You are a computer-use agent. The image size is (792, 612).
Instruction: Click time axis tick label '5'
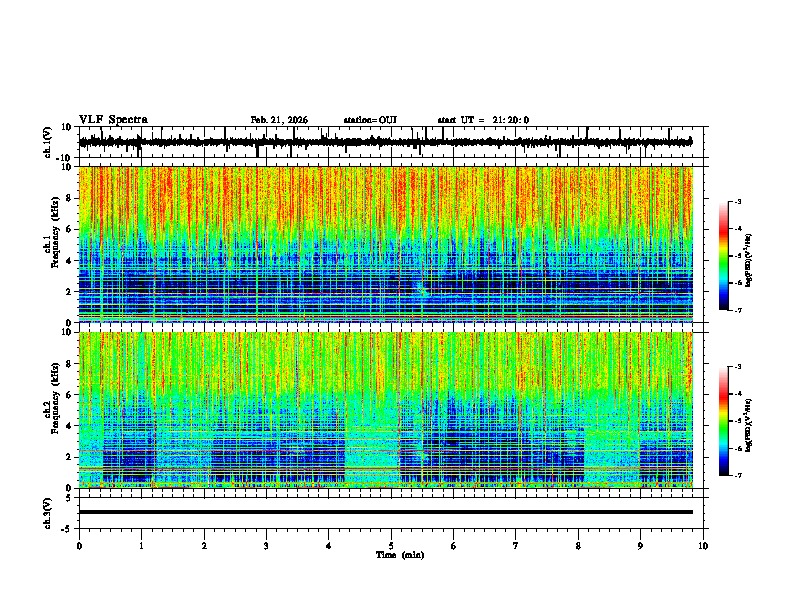point(391,546)
